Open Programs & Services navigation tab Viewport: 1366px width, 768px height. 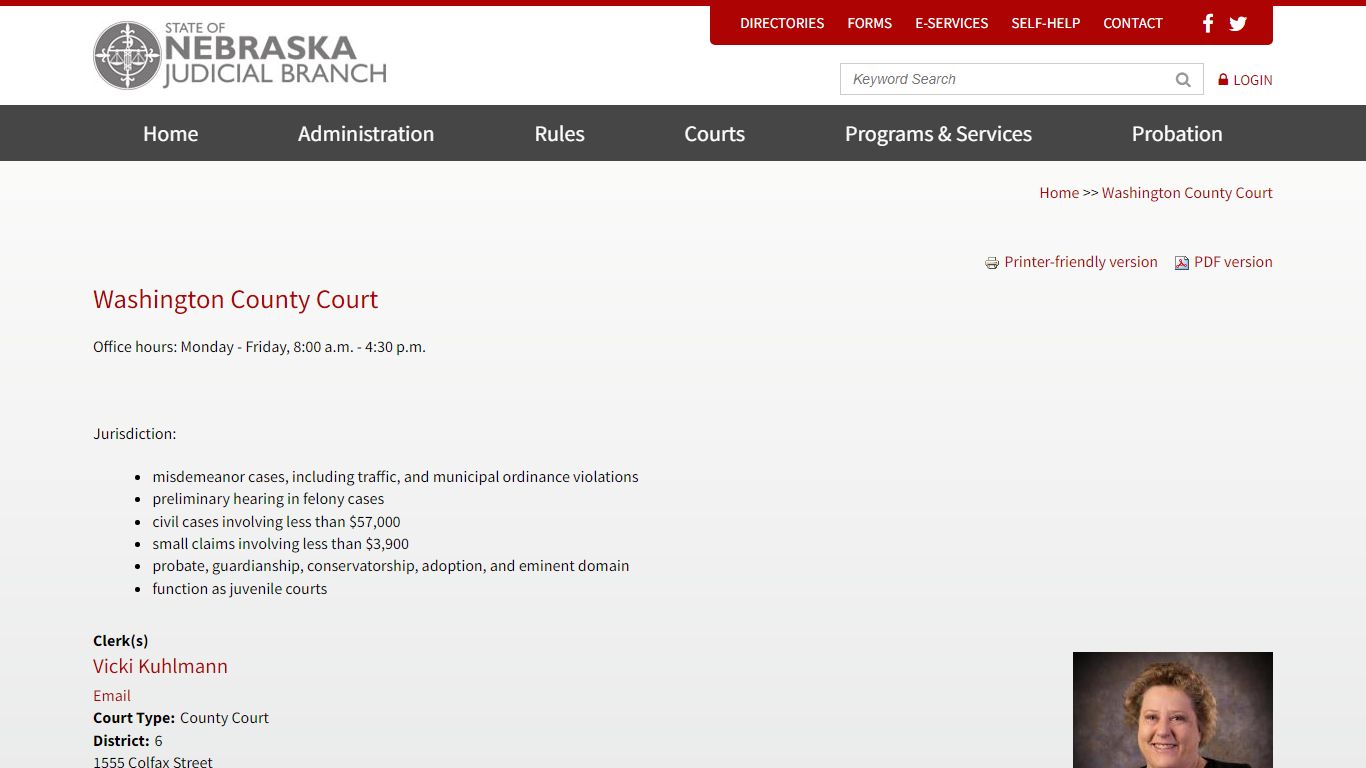point(938,133)
